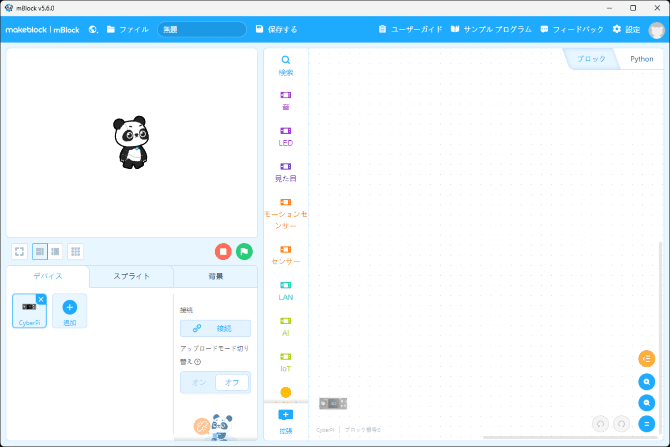Click the panda sprite on stage
The image size is (670, 447).
(132, 142)
